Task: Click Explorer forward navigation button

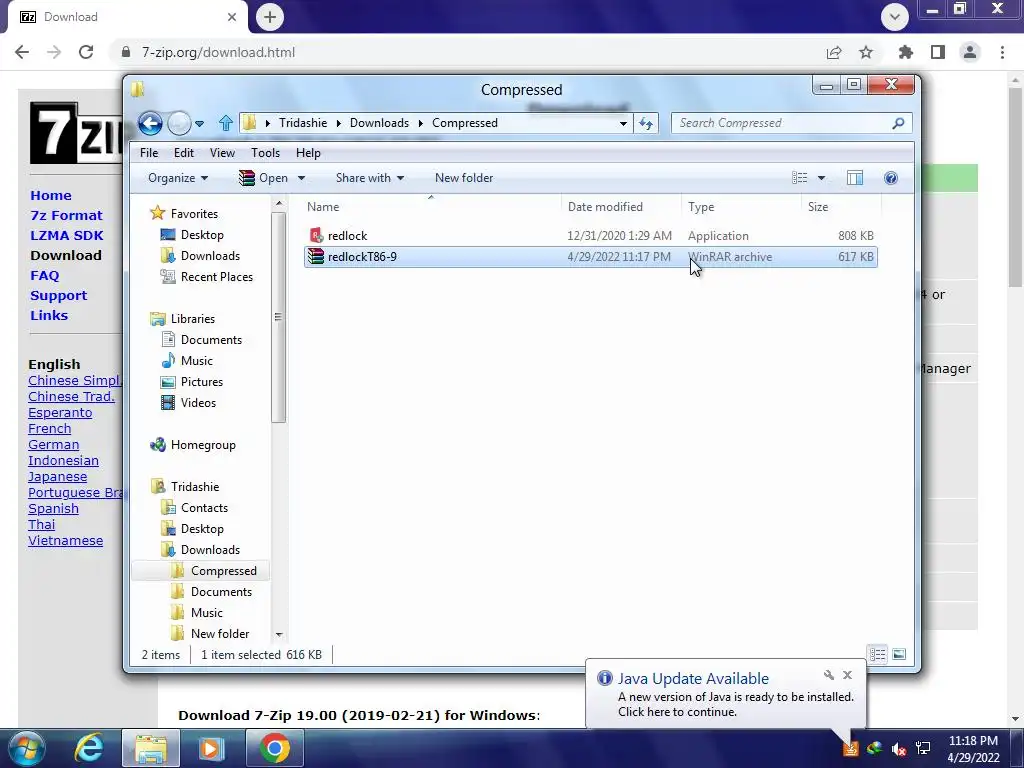Action: pyautogui.click(x=179, y=123)
